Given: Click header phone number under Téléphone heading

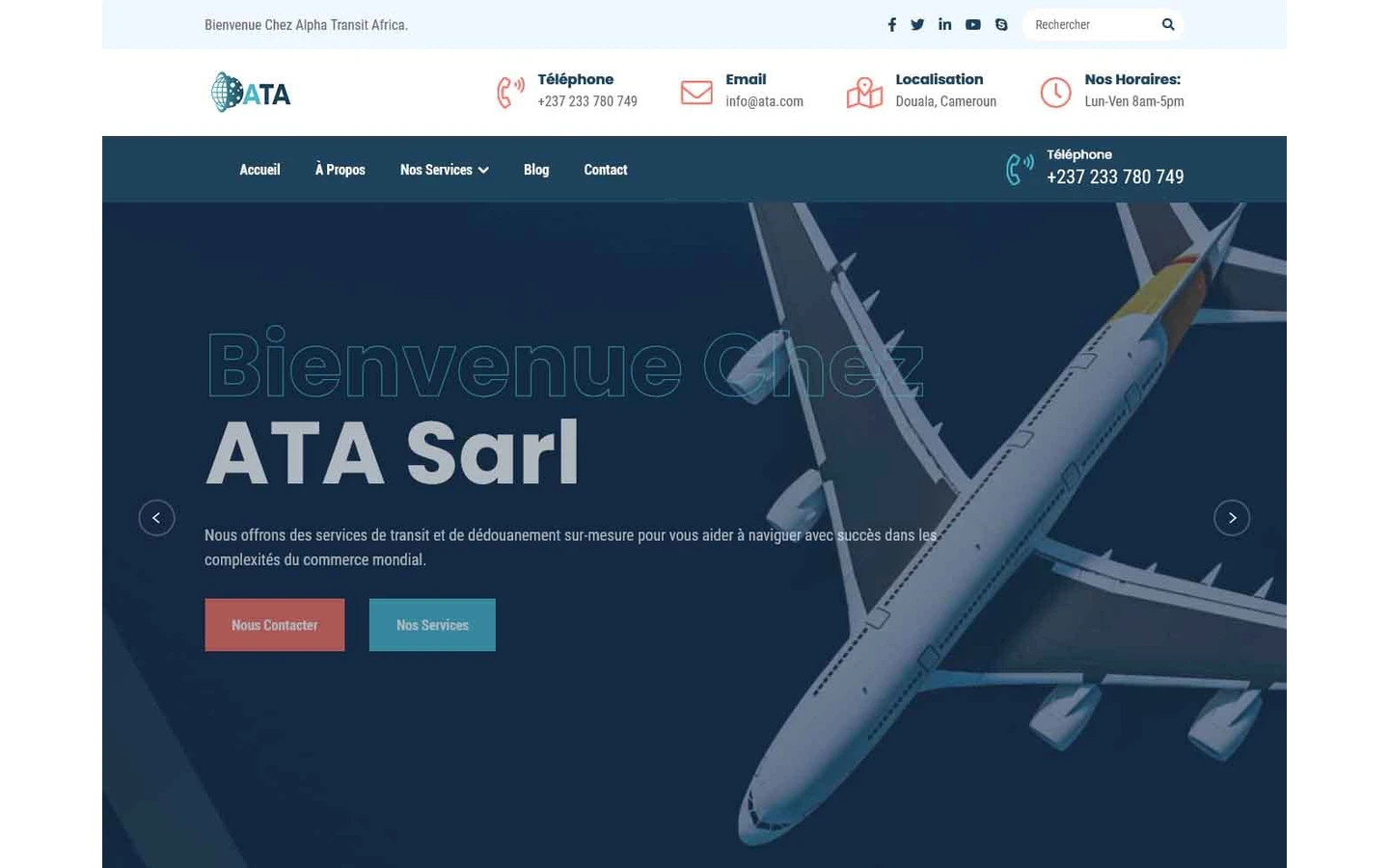Looking at the screenshot, I should tap(587, 101).
